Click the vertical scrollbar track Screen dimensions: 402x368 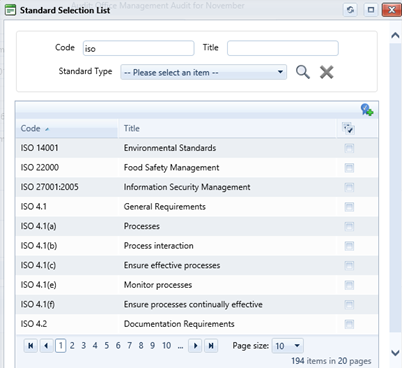click(395, 187)
